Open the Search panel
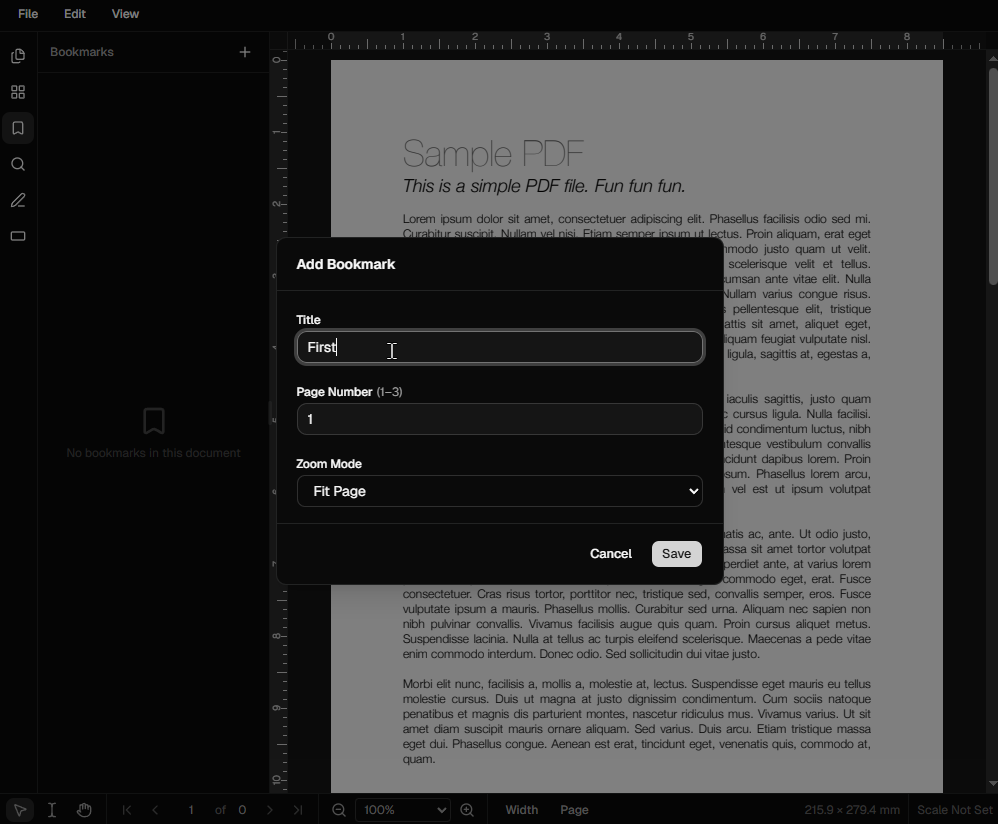998x824 pixels. pyautogui.click(x=18, y=164)
